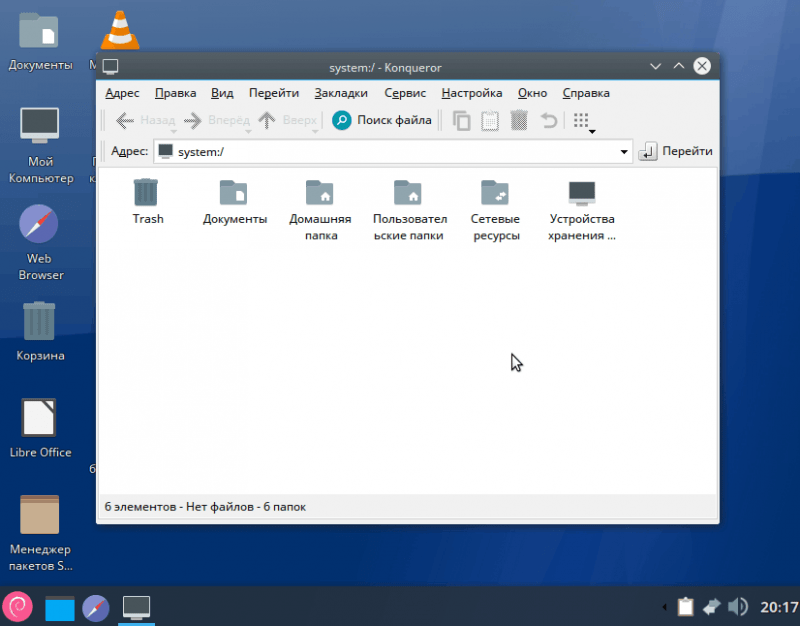Open the Документы folder in Konqueror
Image resolution: width=800 pixels, height=626 pixels.
[x=234, y=201]
